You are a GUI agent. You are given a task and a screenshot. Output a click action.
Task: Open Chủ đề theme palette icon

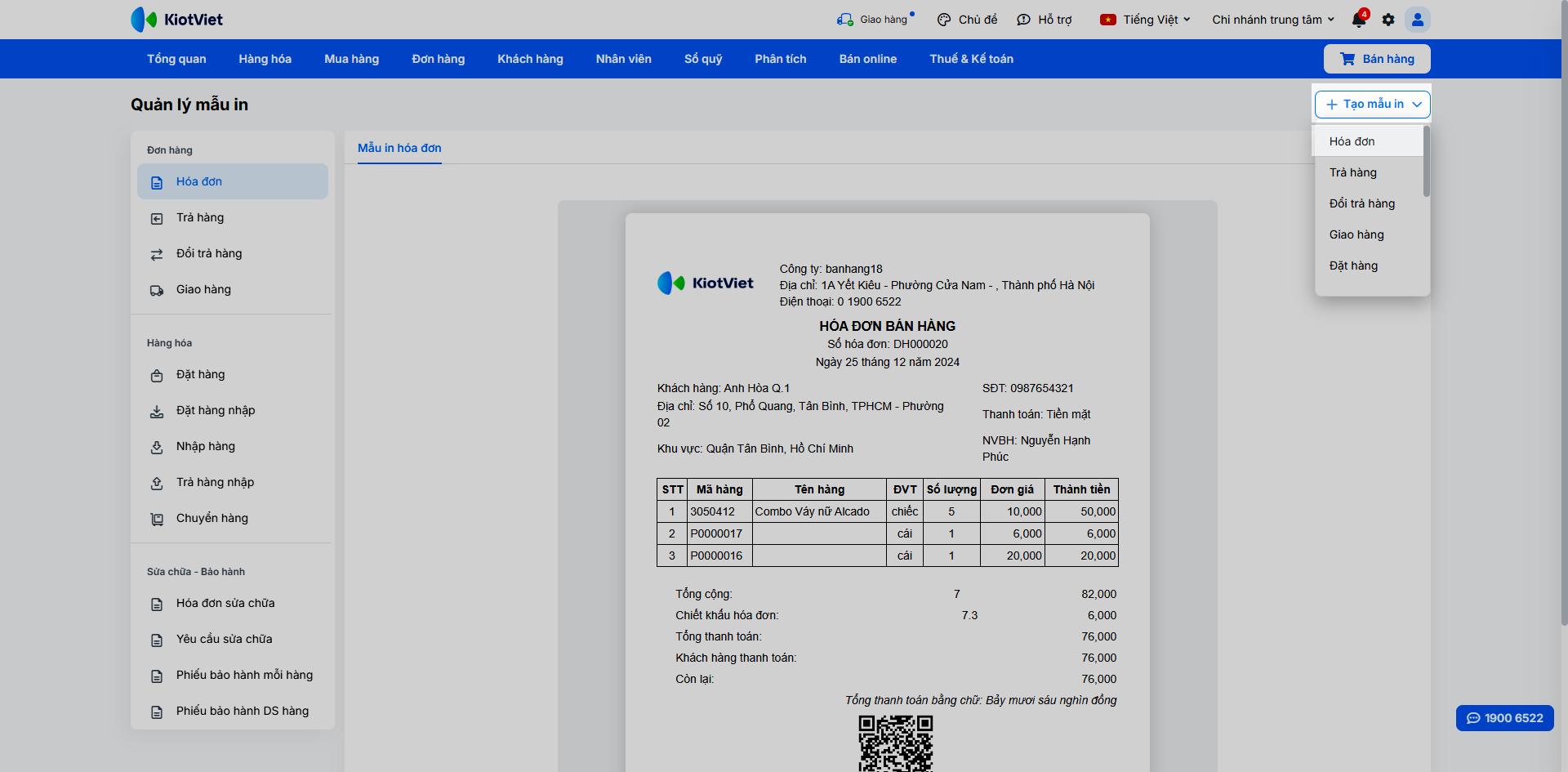pyautogui.click(x=944, y=20)
